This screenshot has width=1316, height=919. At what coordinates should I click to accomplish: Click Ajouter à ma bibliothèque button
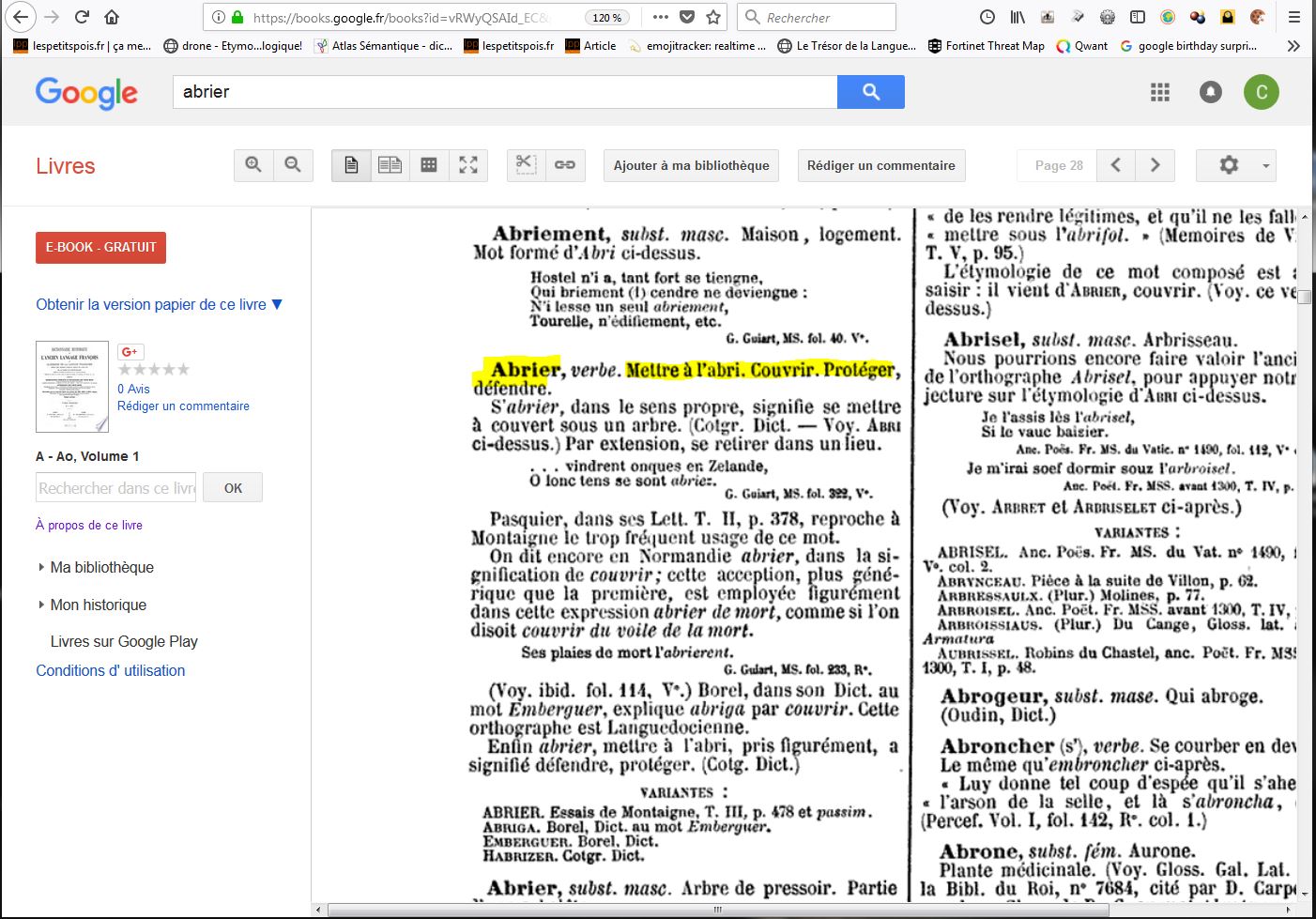coord(691,165)
